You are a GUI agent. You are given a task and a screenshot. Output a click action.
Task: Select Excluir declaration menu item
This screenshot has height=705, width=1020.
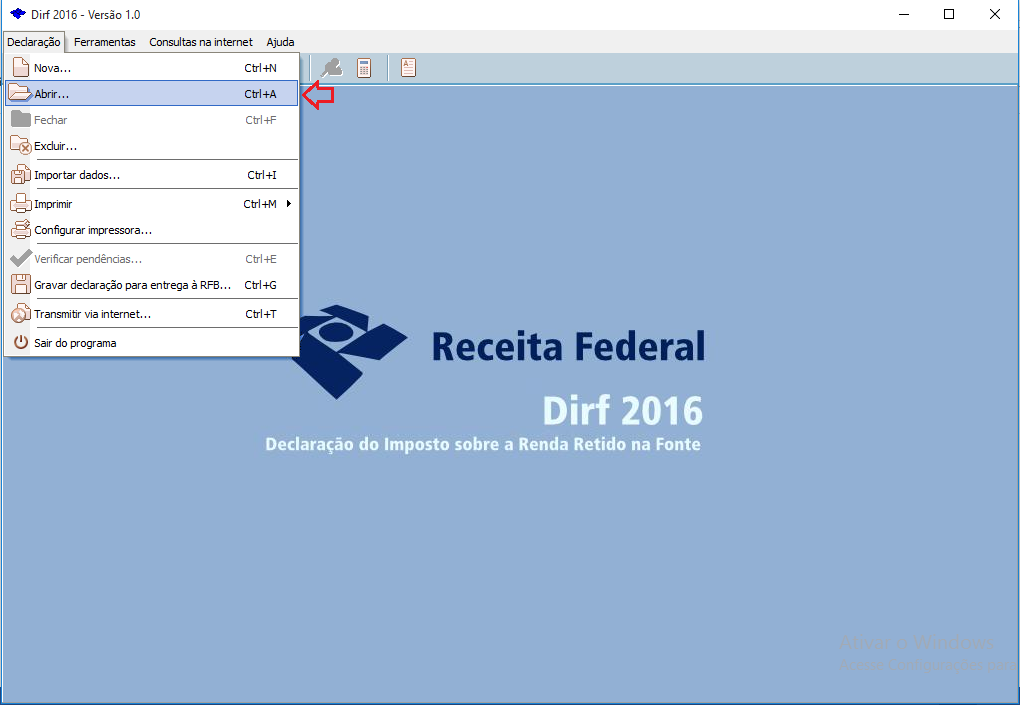[x=151, y=146]
